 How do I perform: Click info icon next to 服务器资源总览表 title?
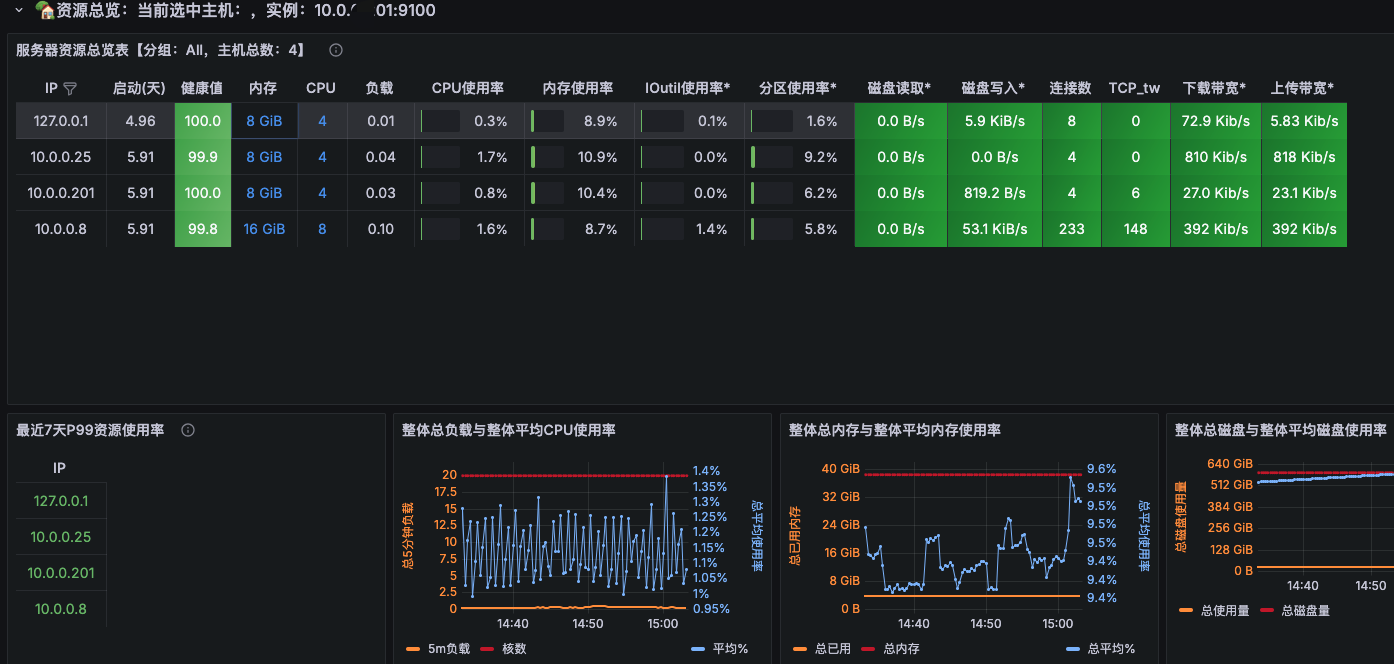click(336, 50)
